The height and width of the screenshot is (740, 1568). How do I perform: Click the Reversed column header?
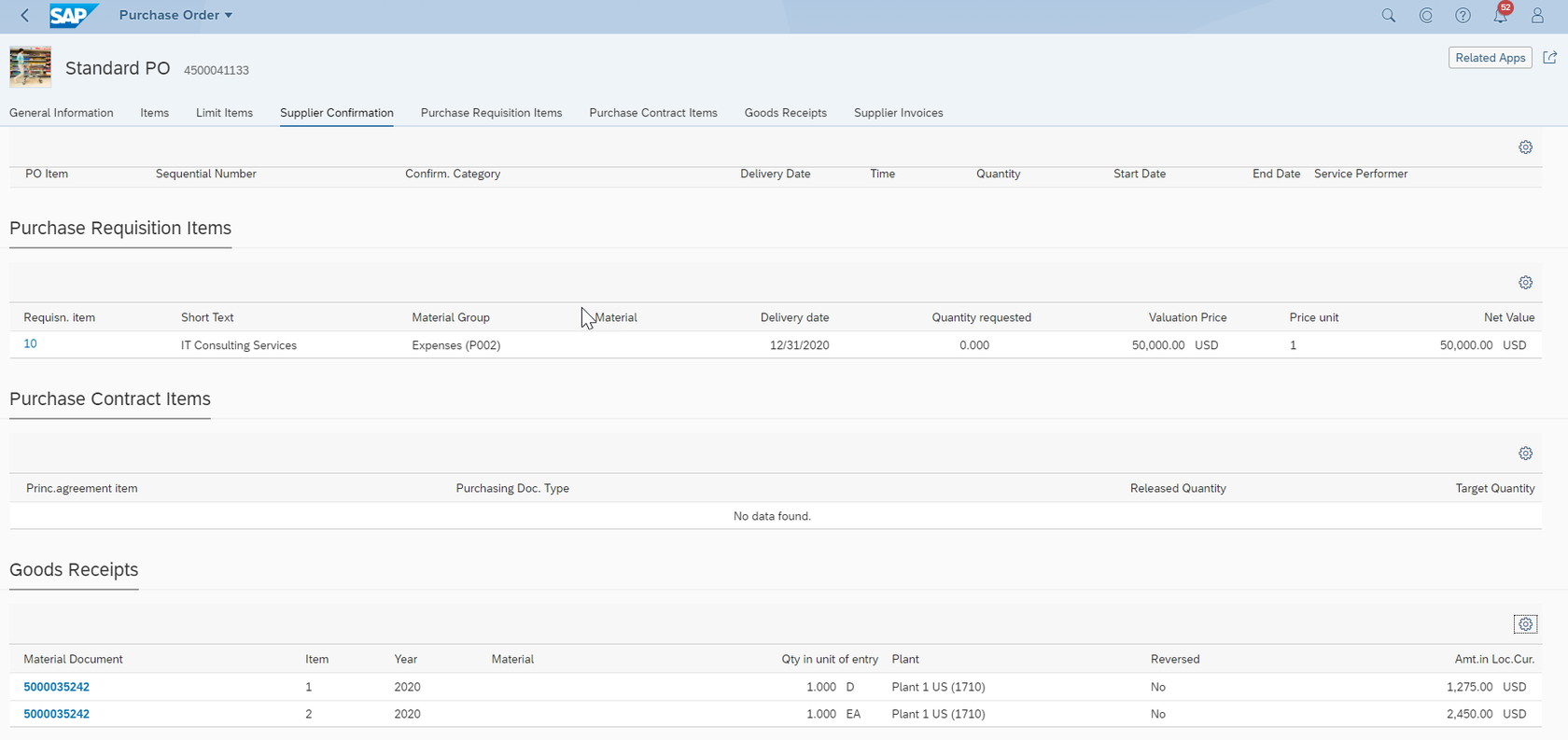coord(1175,659)
